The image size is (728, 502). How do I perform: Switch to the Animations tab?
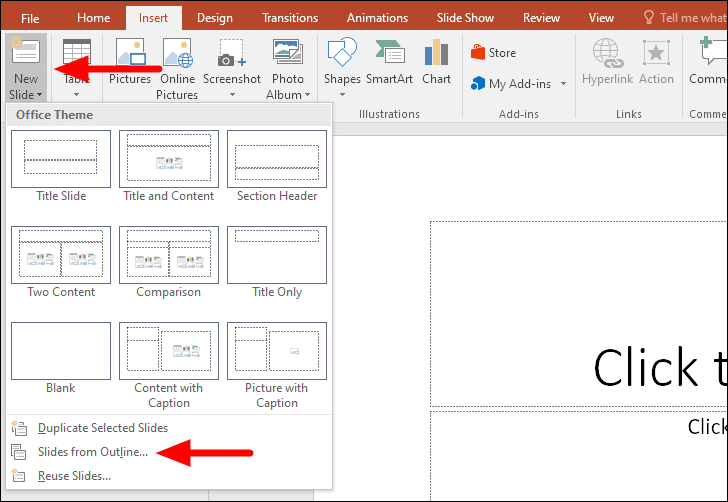377,18
